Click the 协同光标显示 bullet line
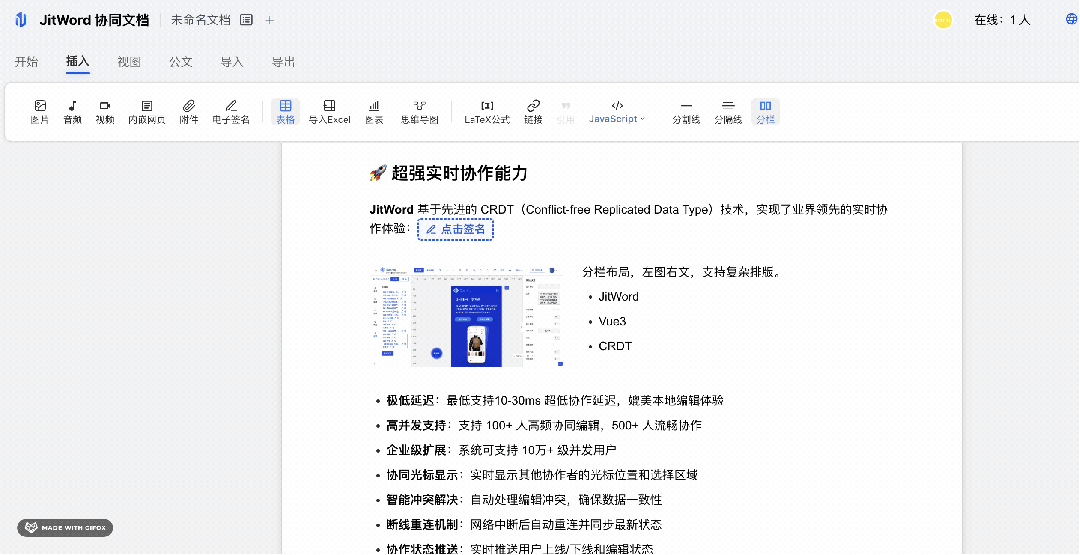Viewport: 1080px width, 555px height. pyautogui.click(x=542, y=475)
